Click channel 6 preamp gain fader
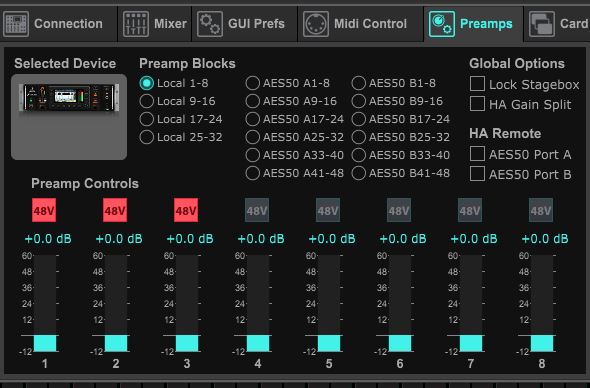 [x=400, y=303]
